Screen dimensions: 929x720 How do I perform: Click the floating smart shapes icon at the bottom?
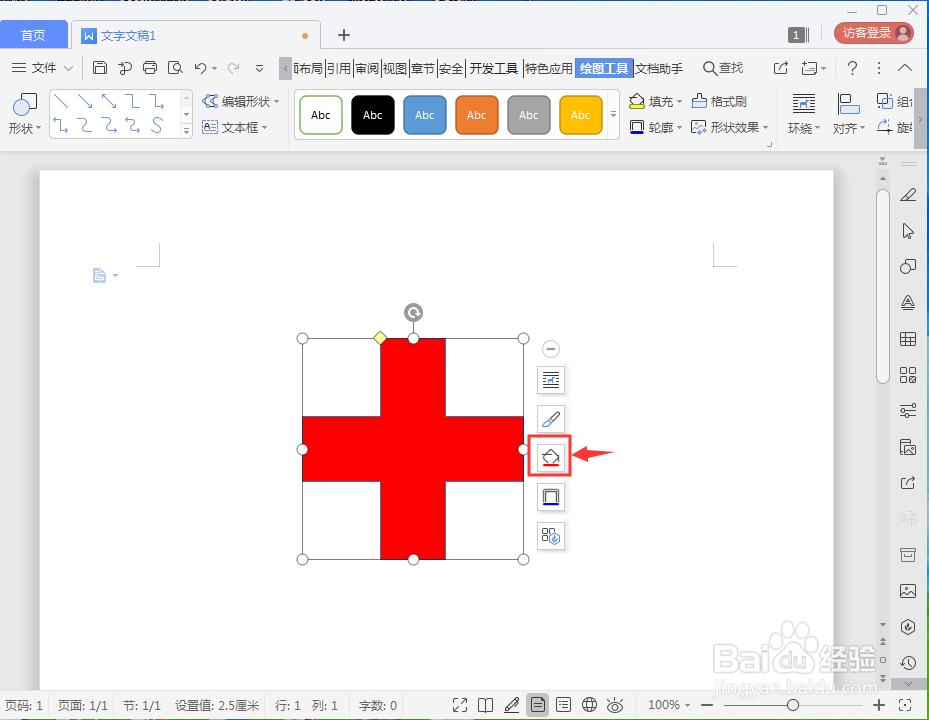pos(551,536)
